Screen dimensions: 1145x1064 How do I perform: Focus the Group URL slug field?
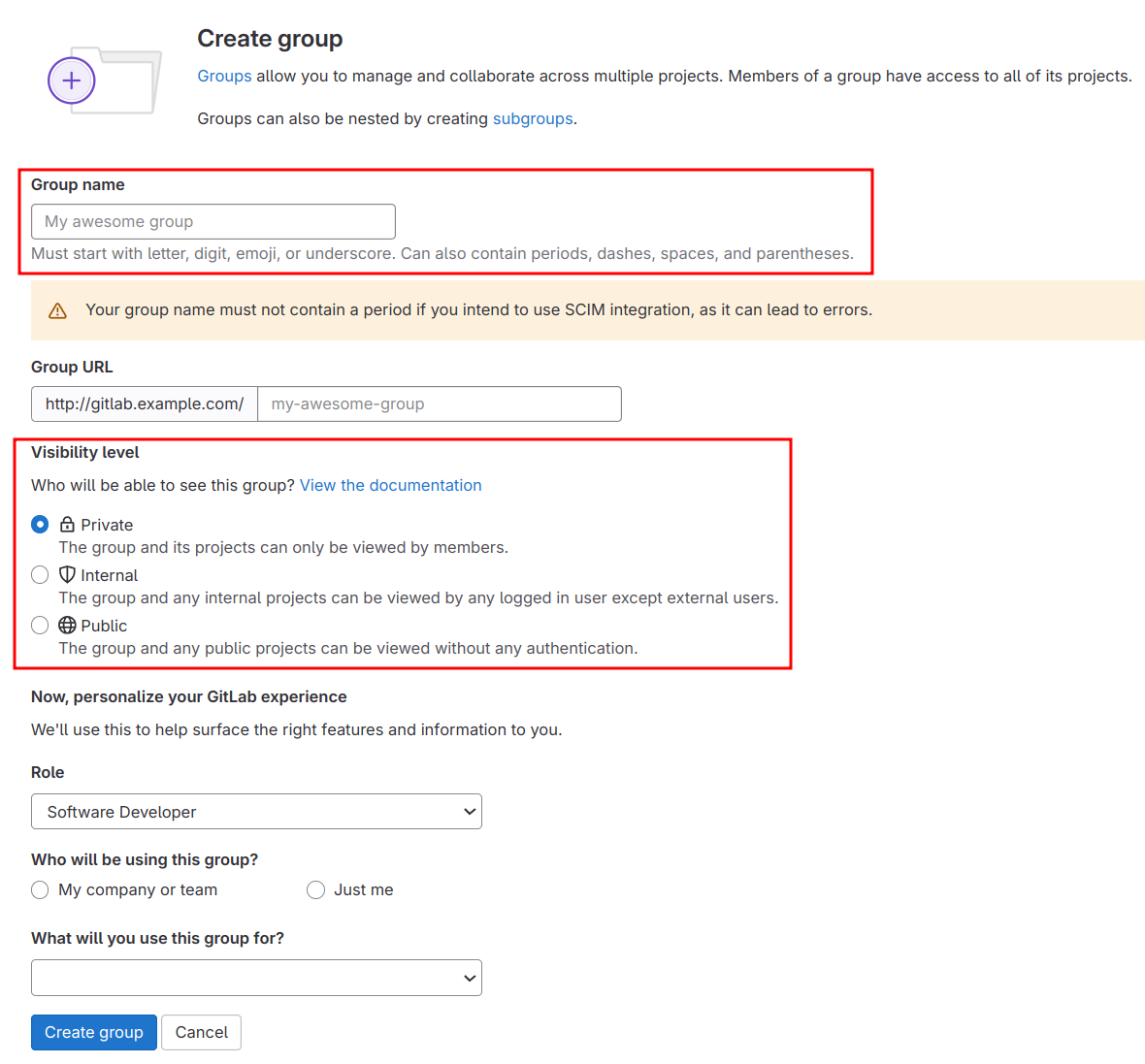click(x=439, y=403)
